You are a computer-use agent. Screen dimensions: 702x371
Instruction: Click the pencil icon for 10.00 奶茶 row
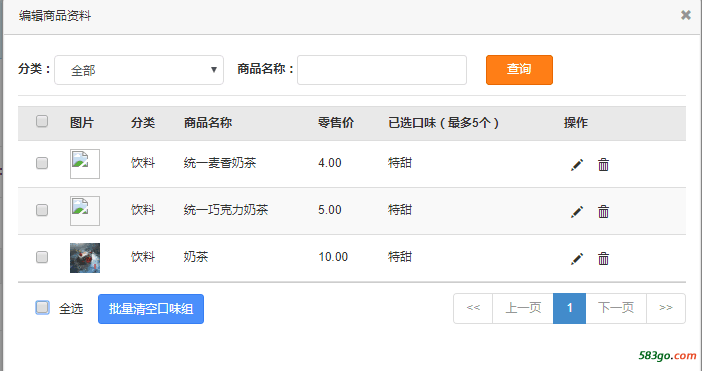pos(577,259)
